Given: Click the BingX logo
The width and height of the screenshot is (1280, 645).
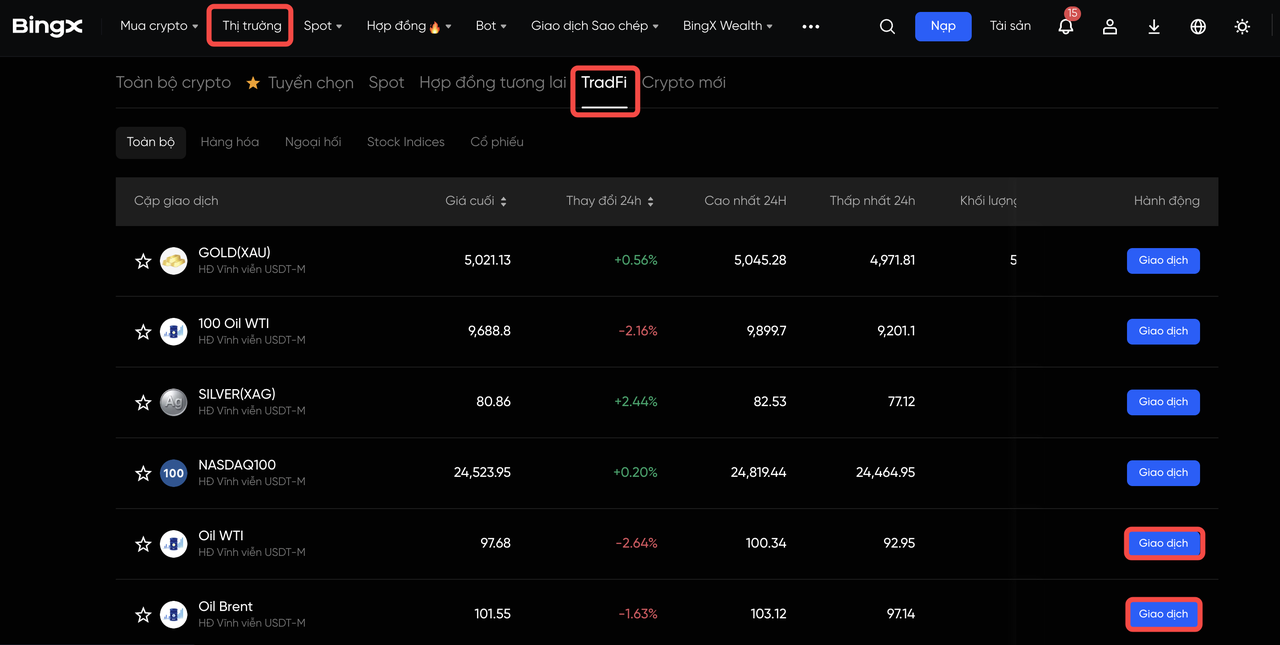Looking at the screenshot, I should click(x=48, y=26).
